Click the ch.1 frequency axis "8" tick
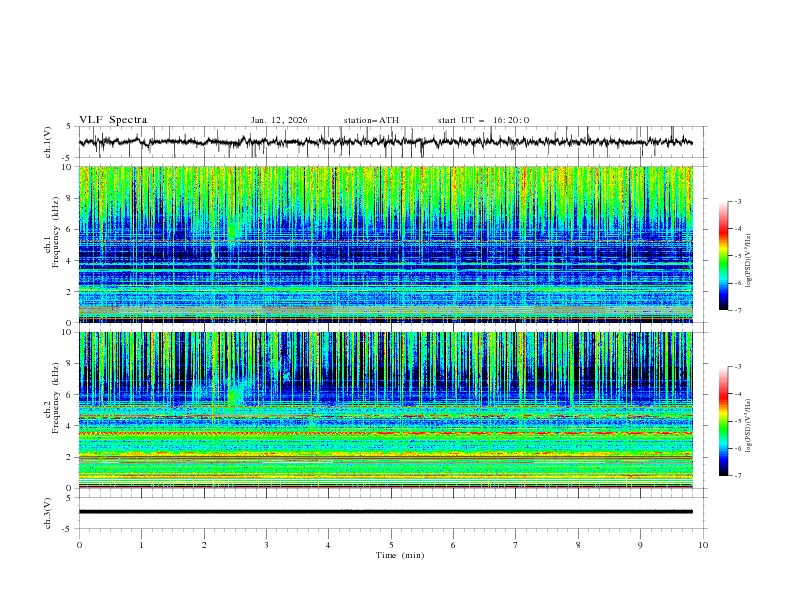 point(70,198)
